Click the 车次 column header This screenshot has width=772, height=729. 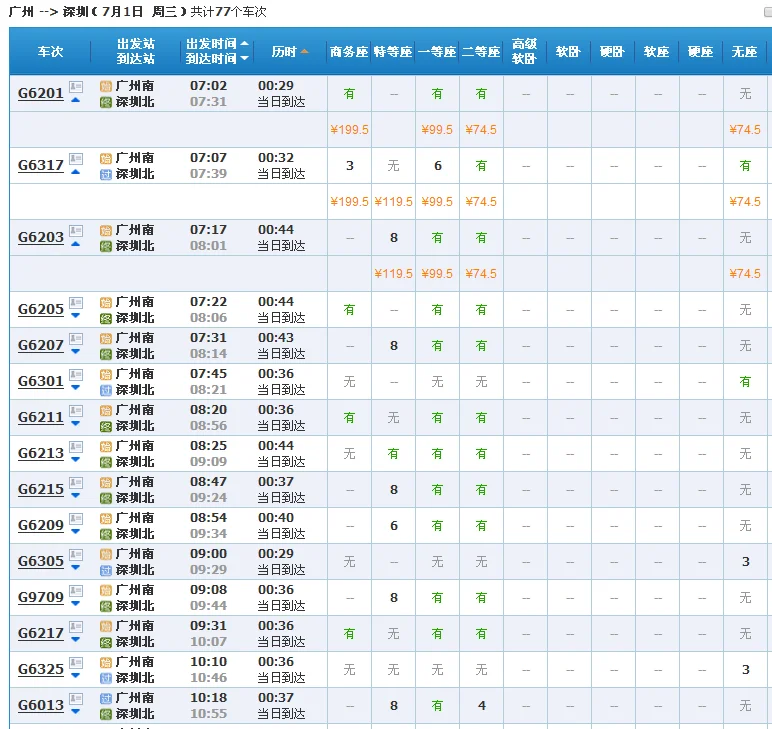[x=50, y=51]
